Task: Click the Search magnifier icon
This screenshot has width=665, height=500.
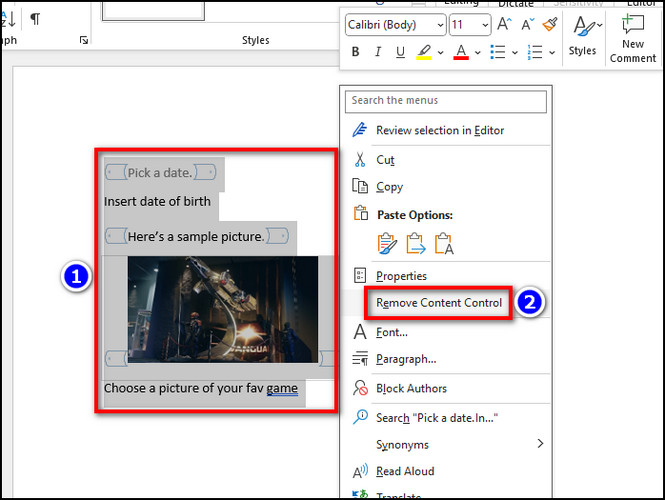Action: pyautogui.click(x=360, y=417)
